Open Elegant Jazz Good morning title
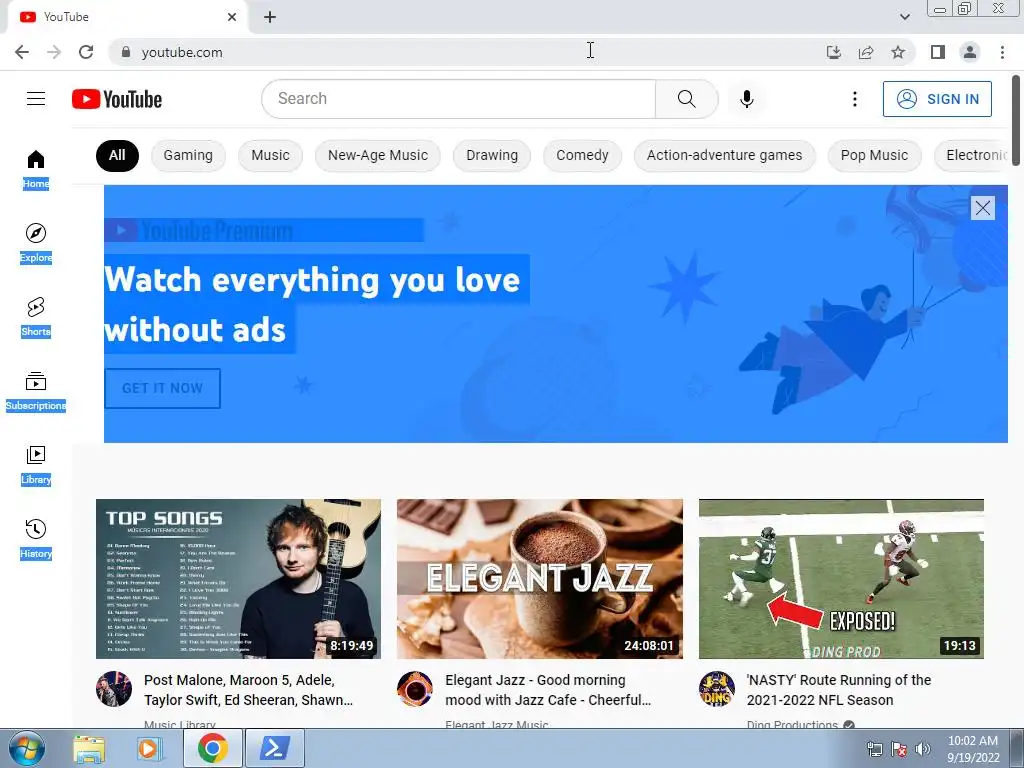 pyautogui.click(x=548, y=690)
